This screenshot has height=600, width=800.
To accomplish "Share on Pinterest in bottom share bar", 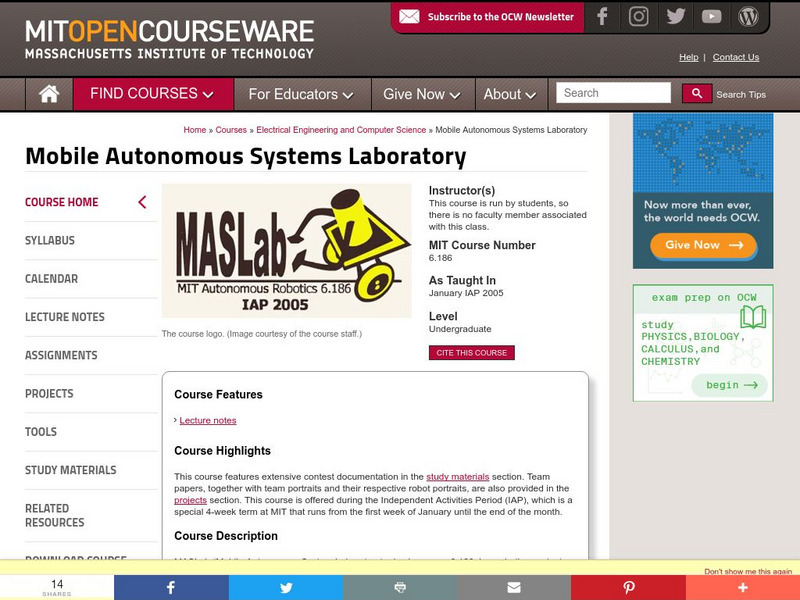I will pos(628,587).
